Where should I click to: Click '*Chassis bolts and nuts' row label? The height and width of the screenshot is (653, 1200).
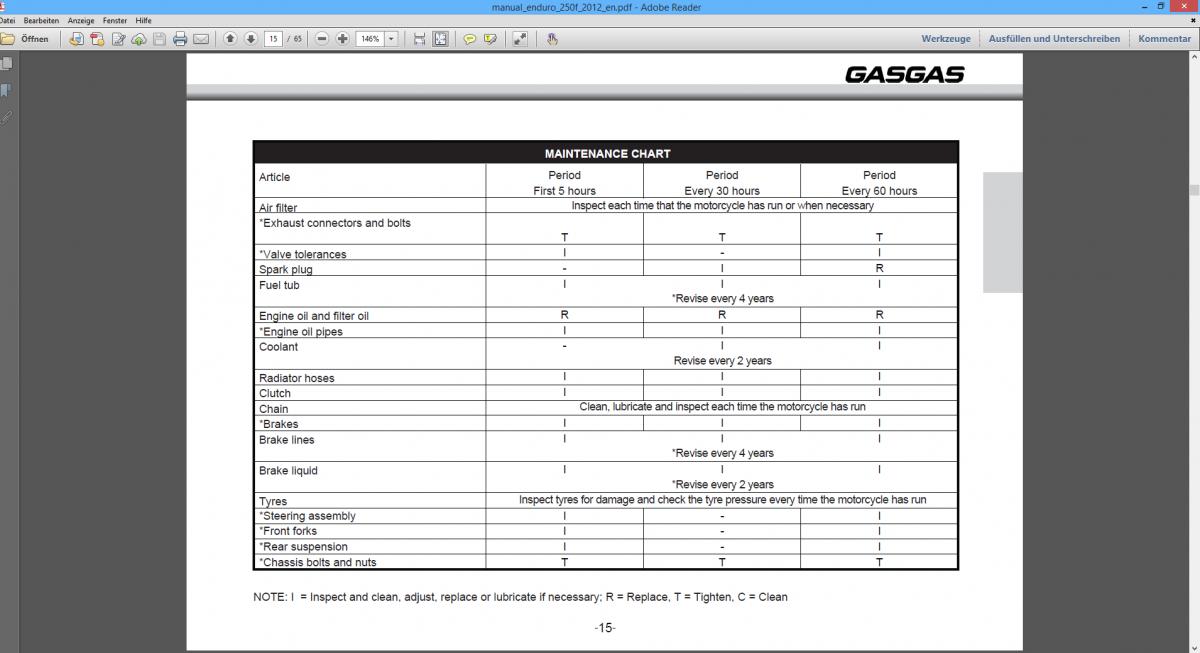coord(318,562)
